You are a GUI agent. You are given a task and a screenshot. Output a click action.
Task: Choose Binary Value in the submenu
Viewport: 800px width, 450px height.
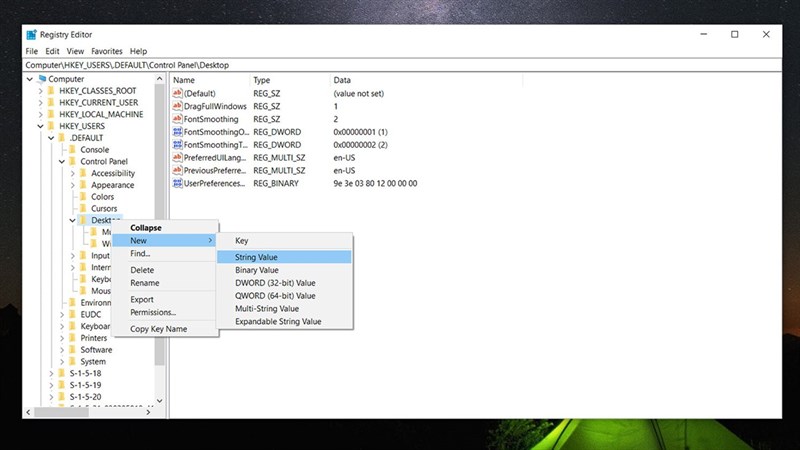coord(284,270)
